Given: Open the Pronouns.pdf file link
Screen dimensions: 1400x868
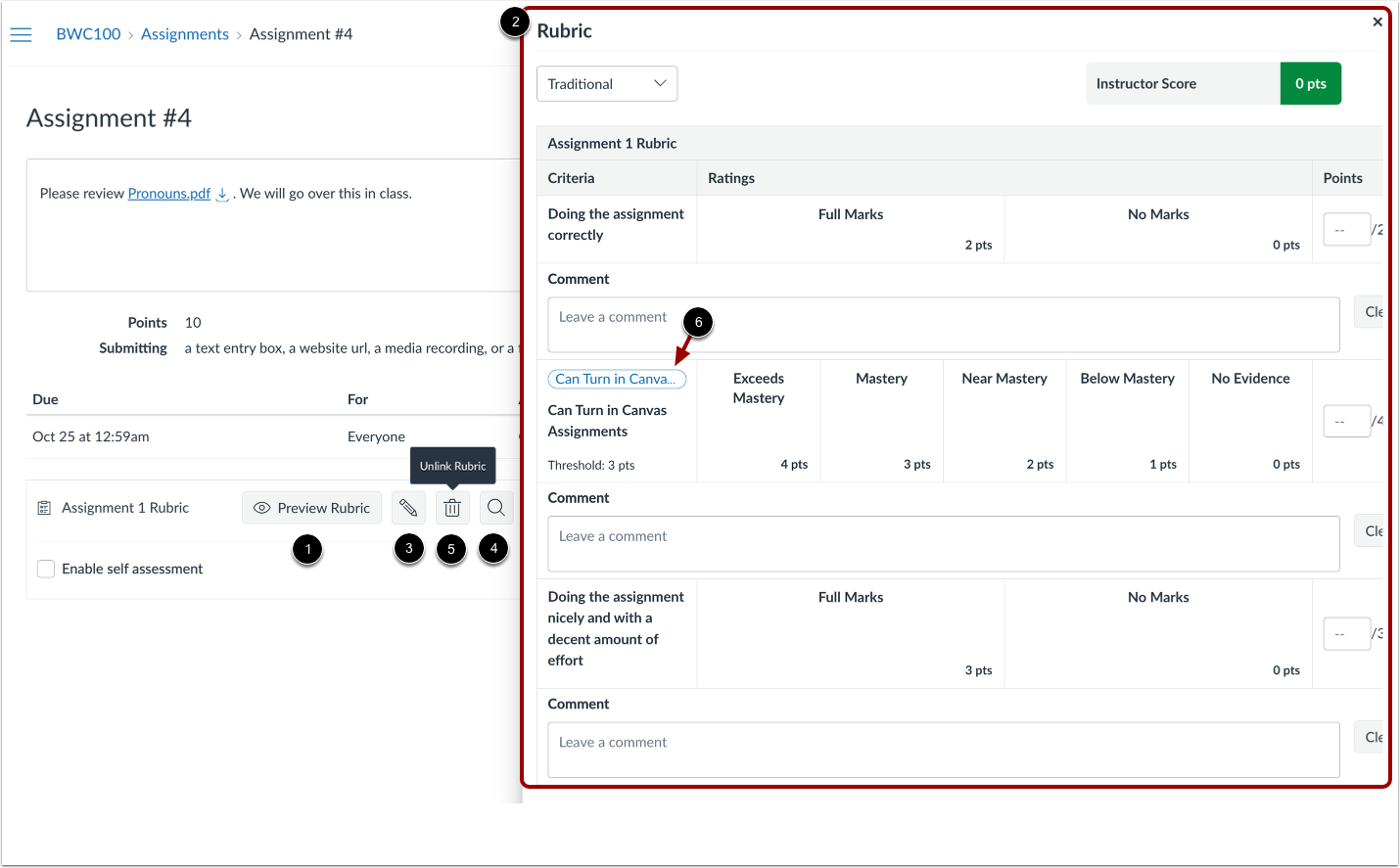Looking at the screenshot, I should [169, 194].
